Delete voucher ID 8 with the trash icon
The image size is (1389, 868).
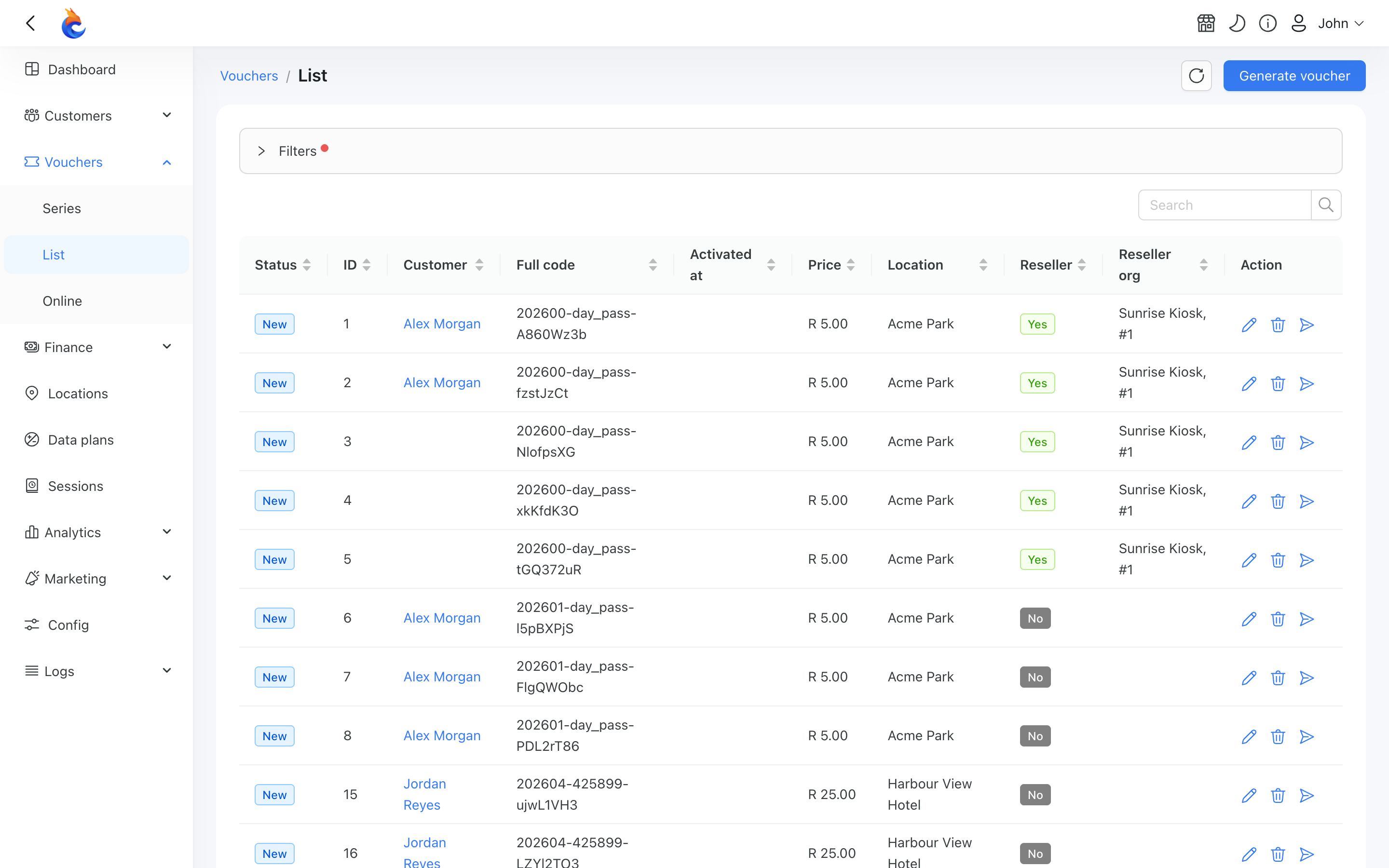[1278, 736]
